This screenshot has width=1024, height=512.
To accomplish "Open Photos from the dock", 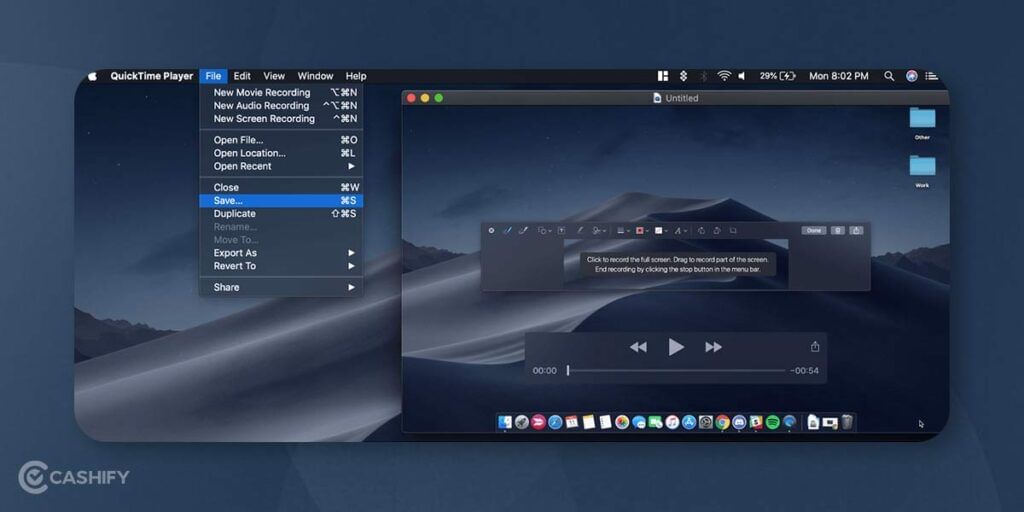I will pyautogui.click(x=622, y=422).
